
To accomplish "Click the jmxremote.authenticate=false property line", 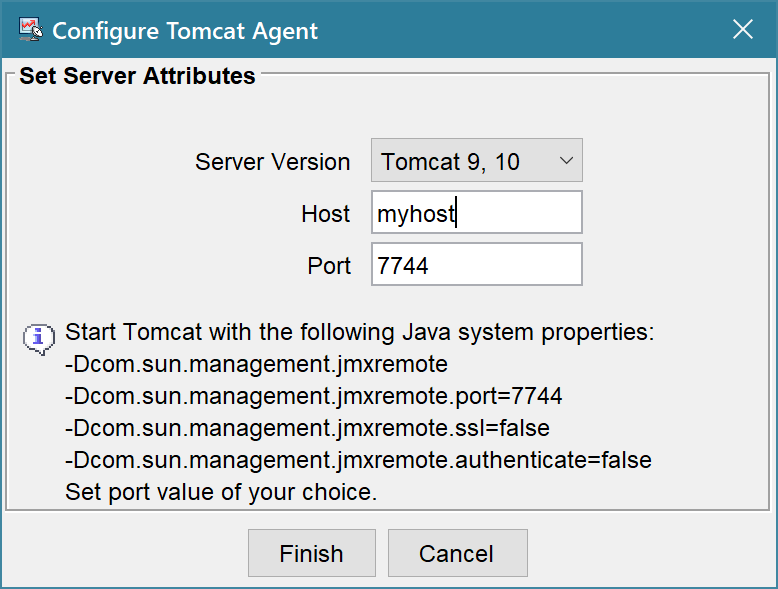I will pos(358,460).
